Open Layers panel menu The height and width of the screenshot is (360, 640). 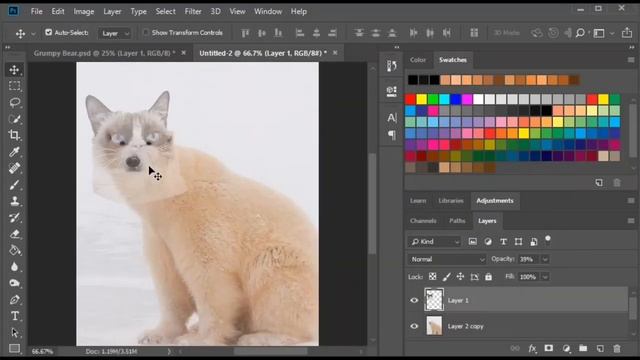(631, 221)
